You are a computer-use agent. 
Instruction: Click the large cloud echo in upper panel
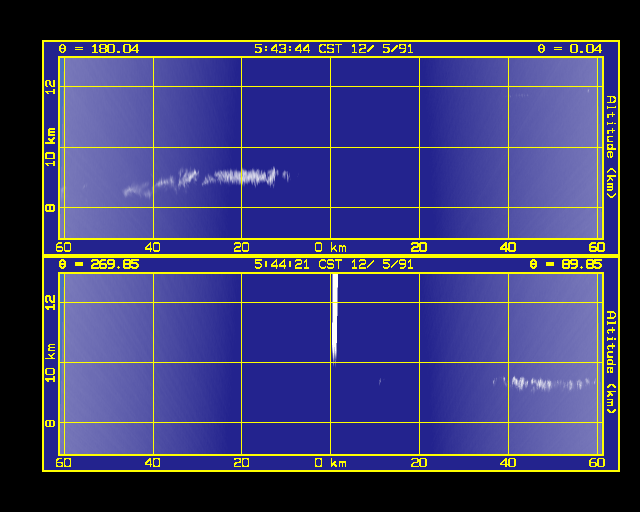pyautogui.click(x=207, y=182)
